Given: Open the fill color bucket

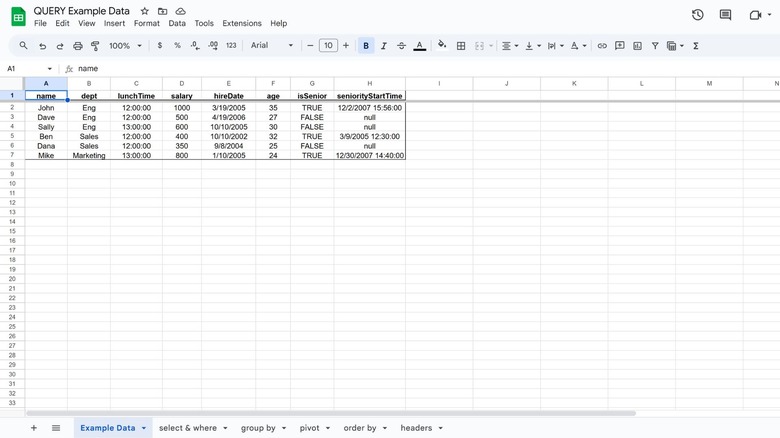Looking at the screenshot, I should tap(441, 45).
